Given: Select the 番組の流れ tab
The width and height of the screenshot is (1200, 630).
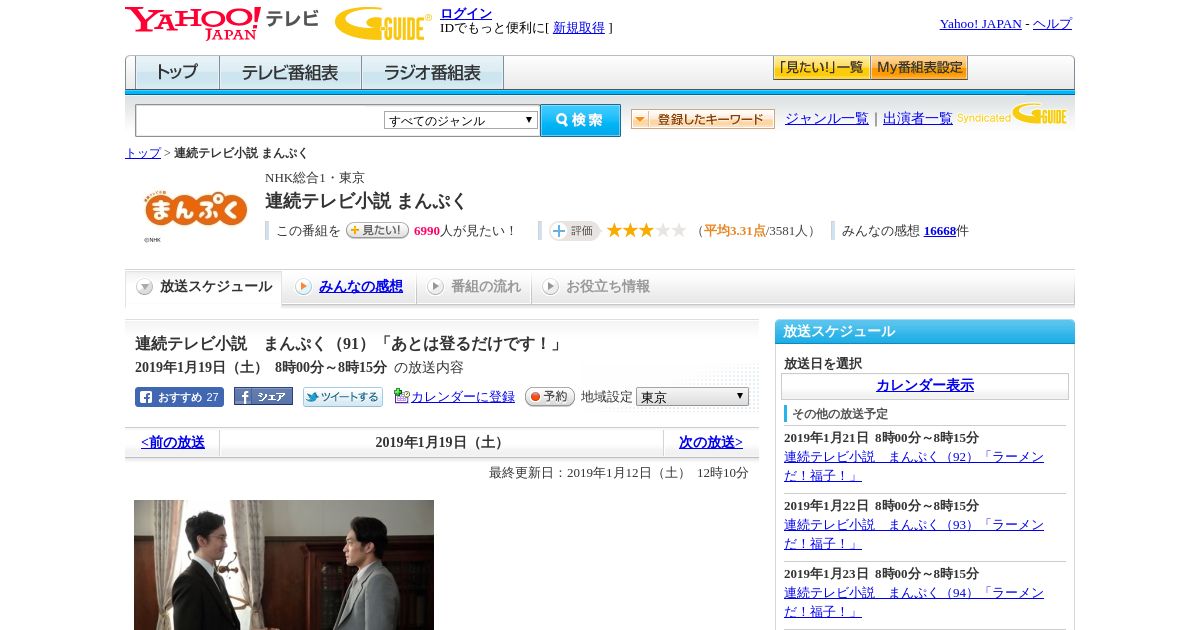Looking at the screenshot, I should pos(474,287).
